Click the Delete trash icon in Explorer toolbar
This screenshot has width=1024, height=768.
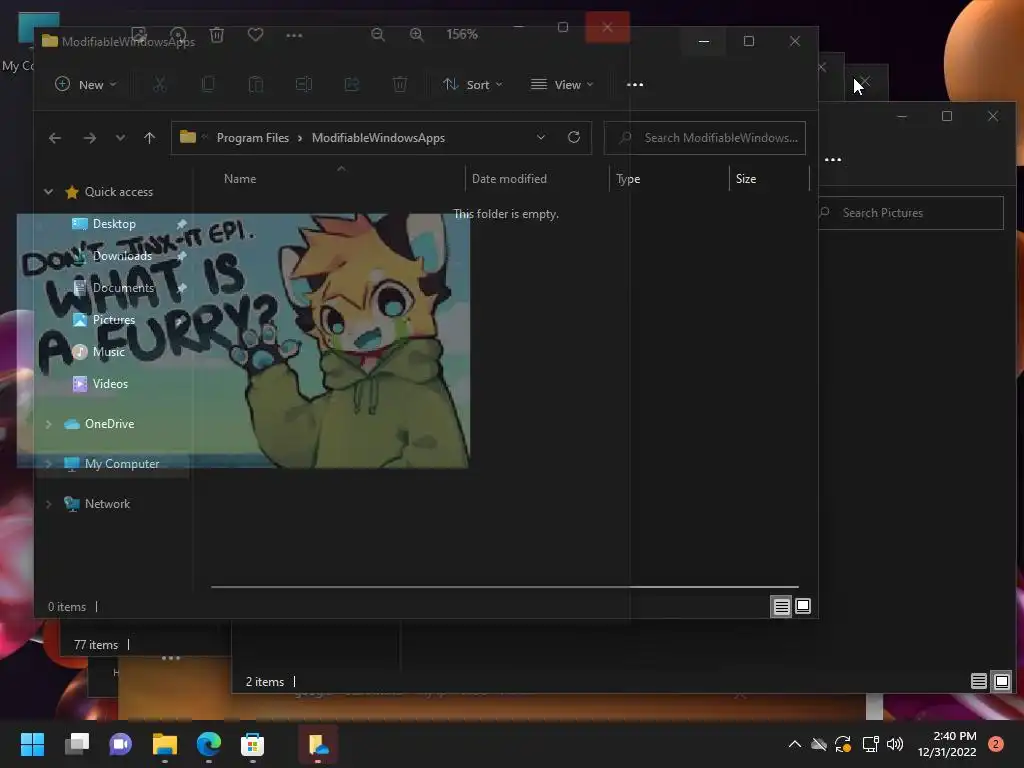click(400, 84)
